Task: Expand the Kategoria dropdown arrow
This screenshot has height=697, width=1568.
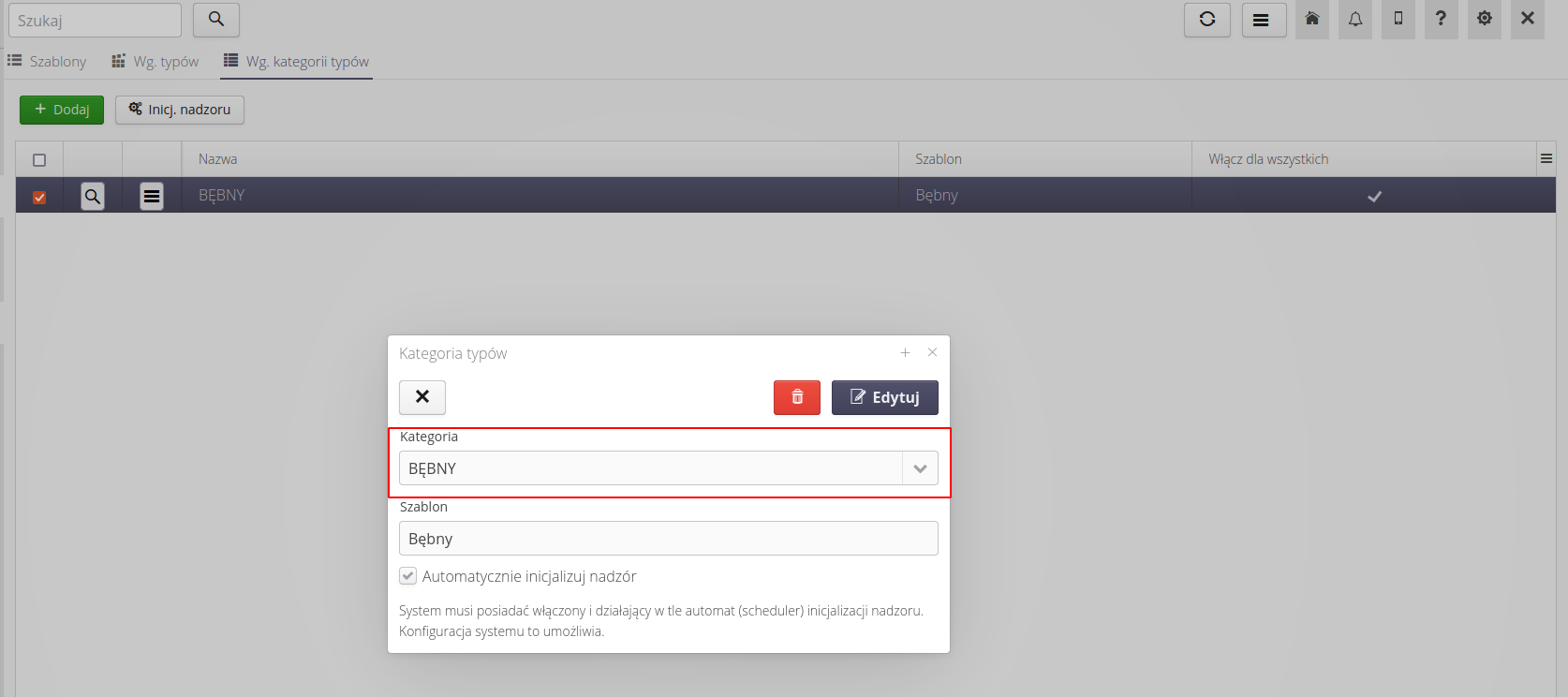Action: click(920, 468)
